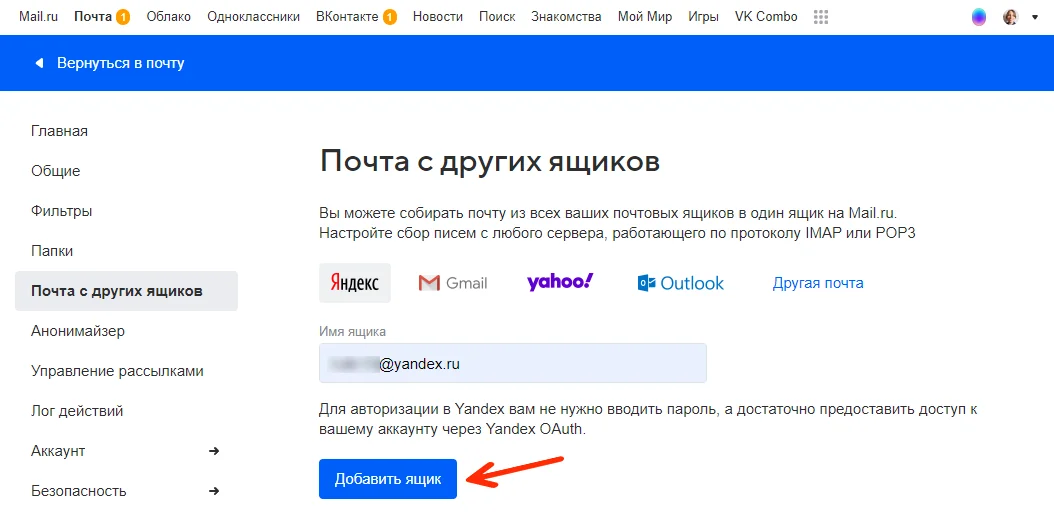Open Мой Мир link

point(645,17)
